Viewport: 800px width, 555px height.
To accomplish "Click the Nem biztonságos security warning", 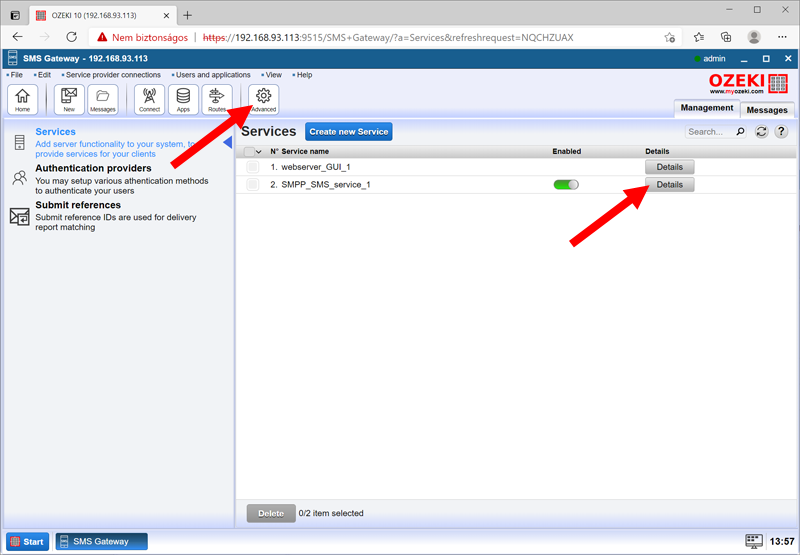I will click(x=143, y=37).
